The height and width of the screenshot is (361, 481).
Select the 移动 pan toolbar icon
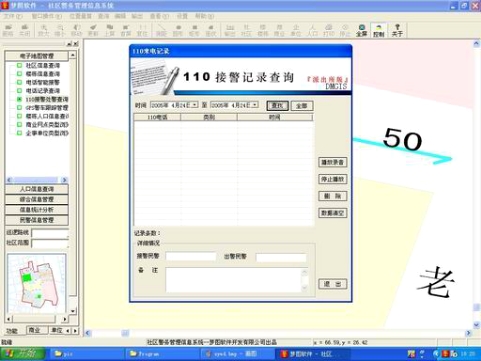[76, 30]
